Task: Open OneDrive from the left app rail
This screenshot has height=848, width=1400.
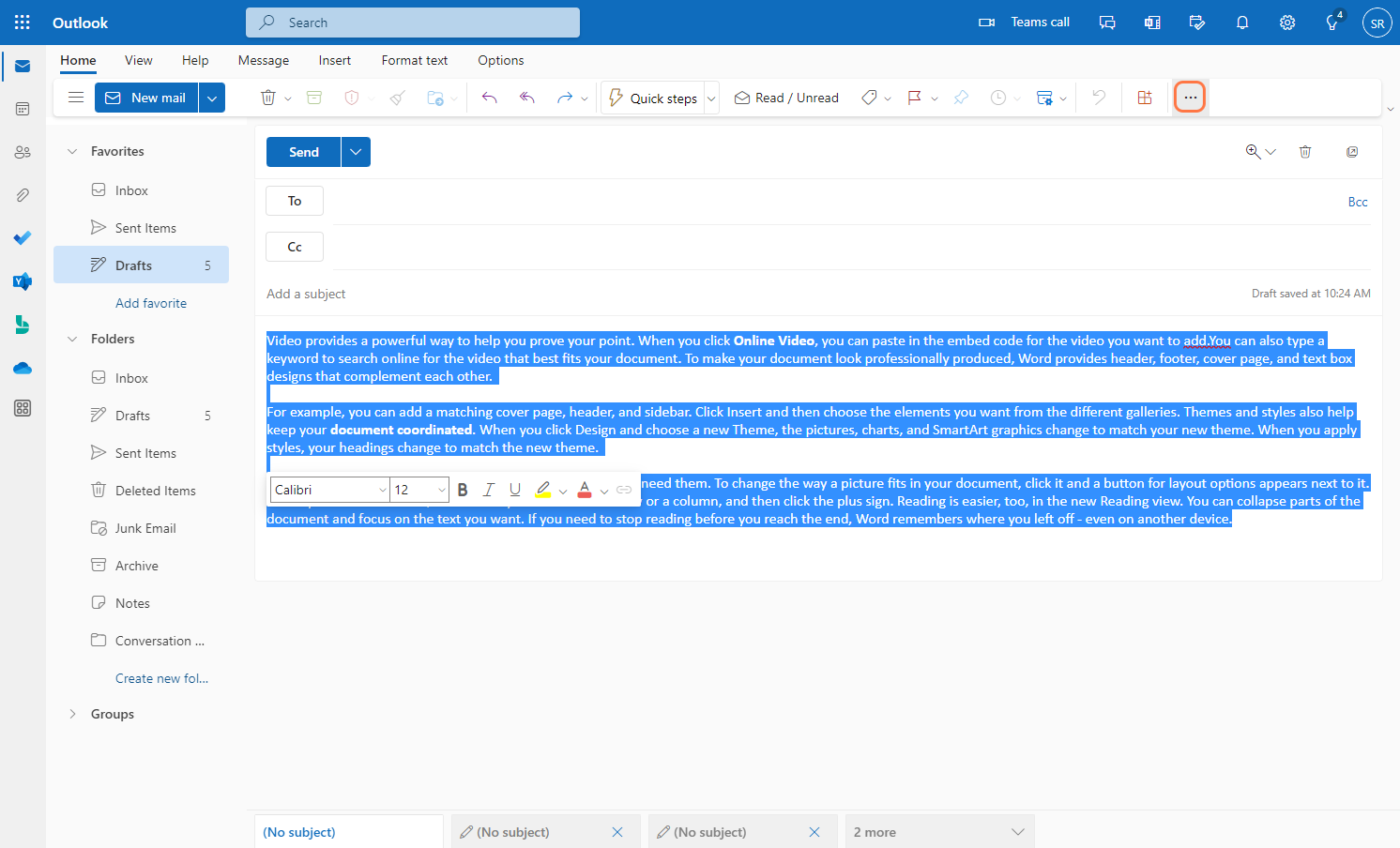Action: coord(23,368)
